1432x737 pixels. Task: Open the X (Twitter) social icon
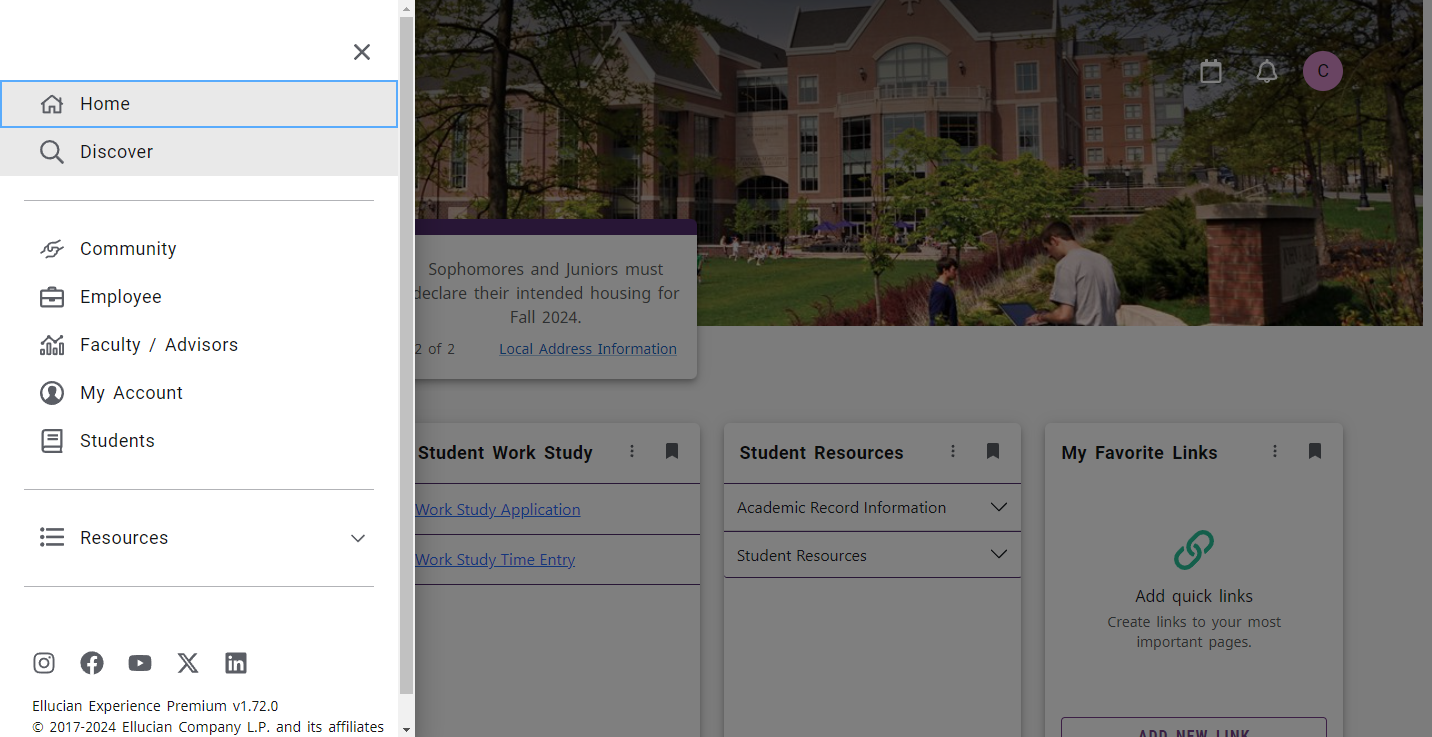(x=188, y=663)
